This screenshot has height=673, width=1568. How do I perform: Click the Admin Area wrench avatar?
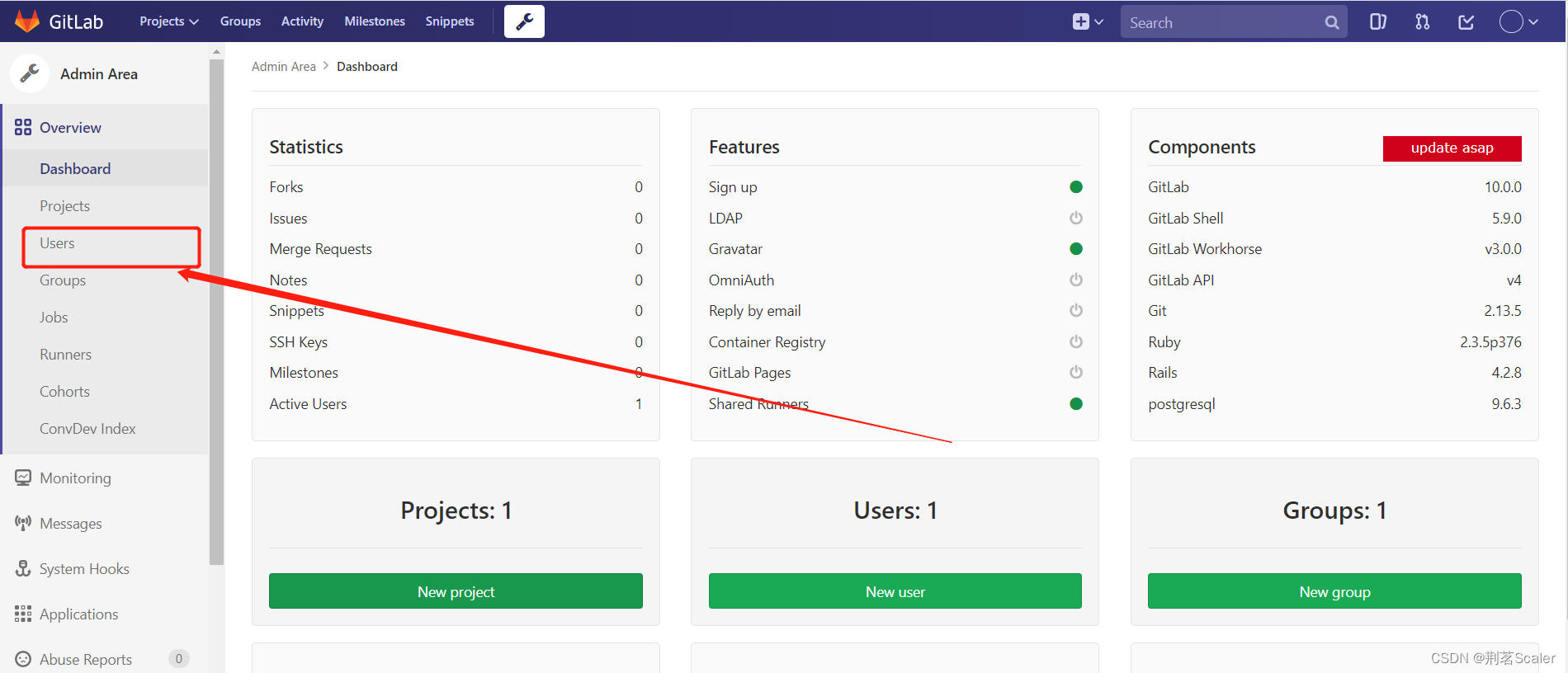(30, 73)
